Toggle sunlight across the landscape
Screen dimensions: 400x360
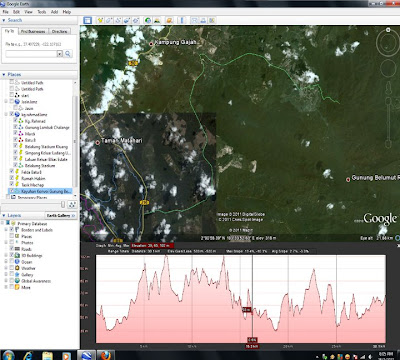(x=157, y=20)
